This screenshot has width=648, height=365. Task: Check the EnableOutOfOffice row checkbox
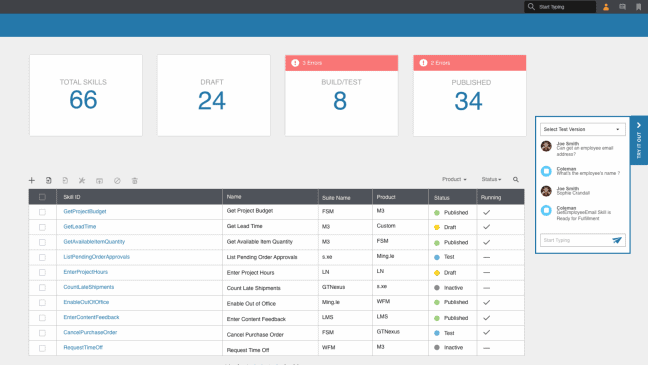click(x=42, y=303)
